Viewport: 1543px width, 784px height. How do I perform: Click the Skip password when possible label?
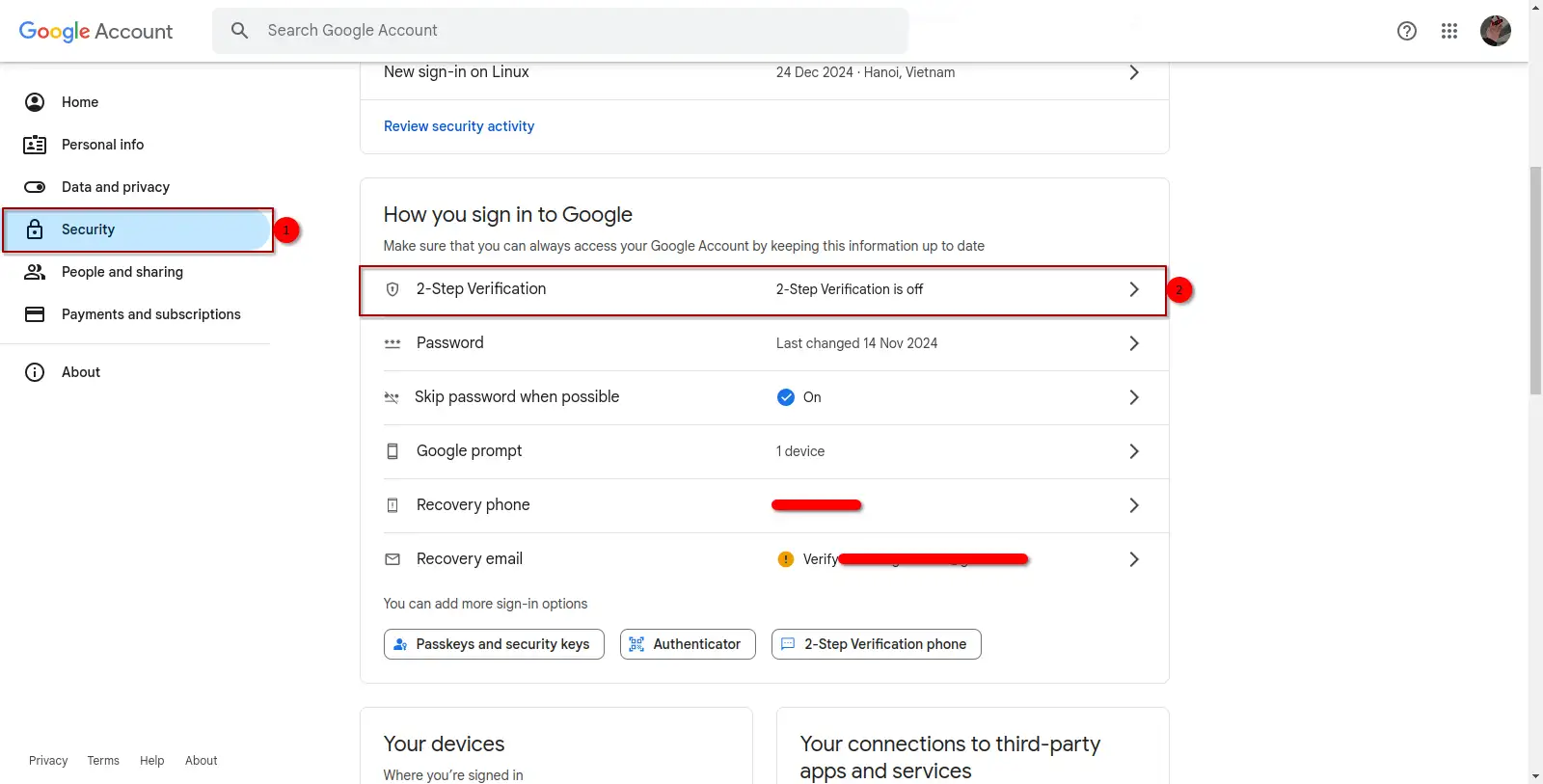(517, 397)
